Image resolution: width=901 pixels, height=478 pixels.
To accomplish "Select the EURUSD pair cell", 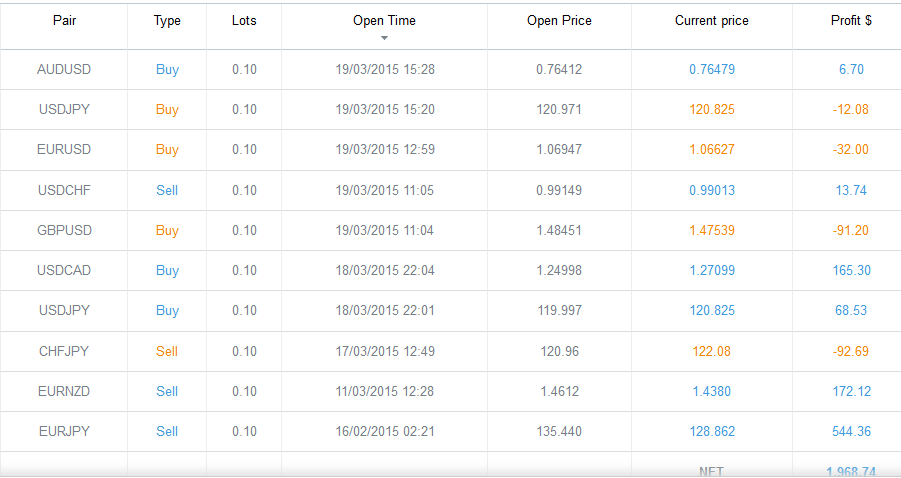I will (x=64, y=149).
